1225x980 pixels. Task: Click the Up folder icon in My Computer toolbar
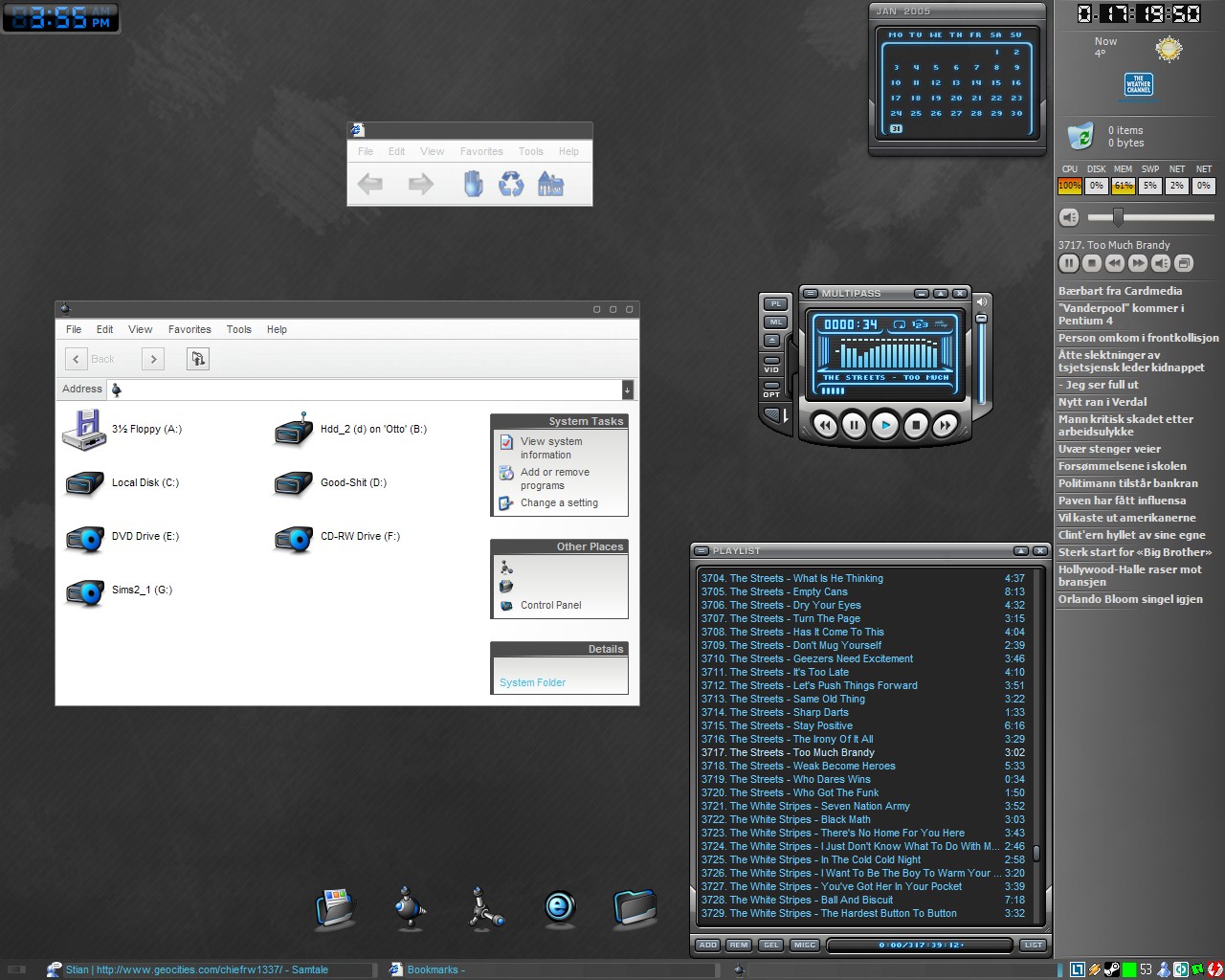197,359
